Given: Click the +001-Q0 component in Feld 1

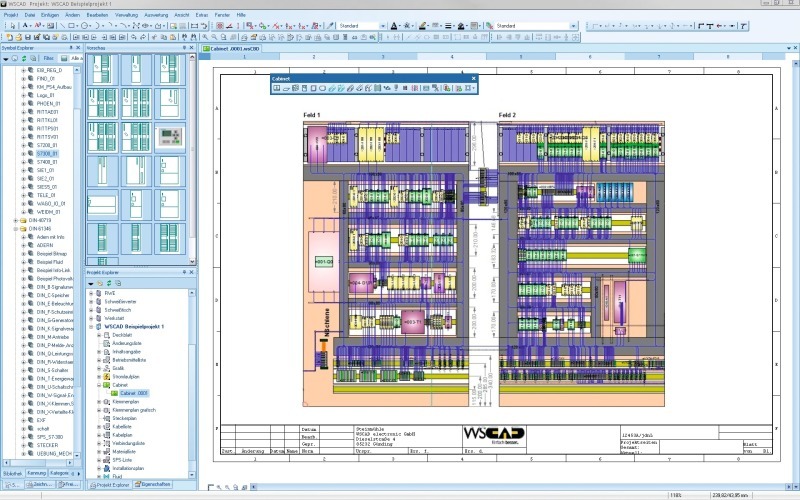Looking at the screenshot, I should point(323,262).
